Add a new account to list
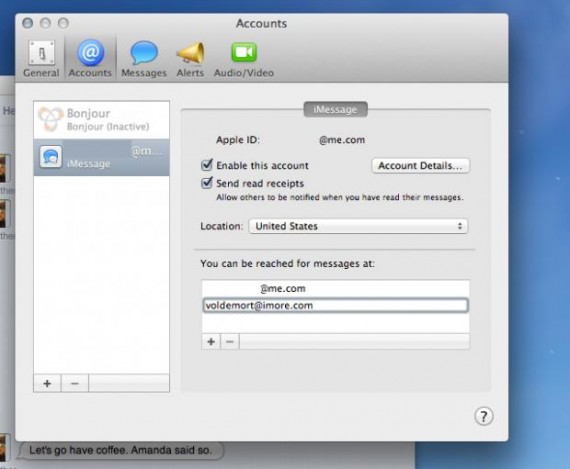The width and height of the screenshot is (570, 469). [x=47, y=384]
